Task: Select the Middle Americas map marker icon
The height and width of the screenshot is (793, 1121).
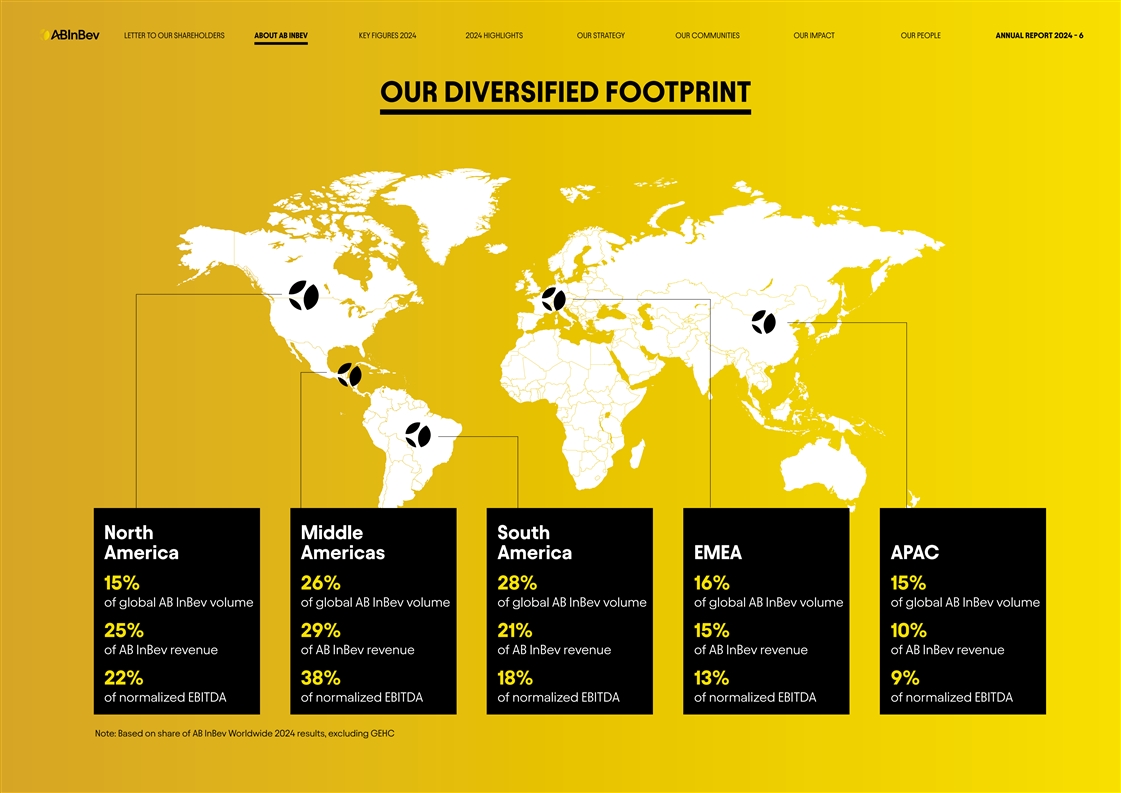Action: coord(350,374)
